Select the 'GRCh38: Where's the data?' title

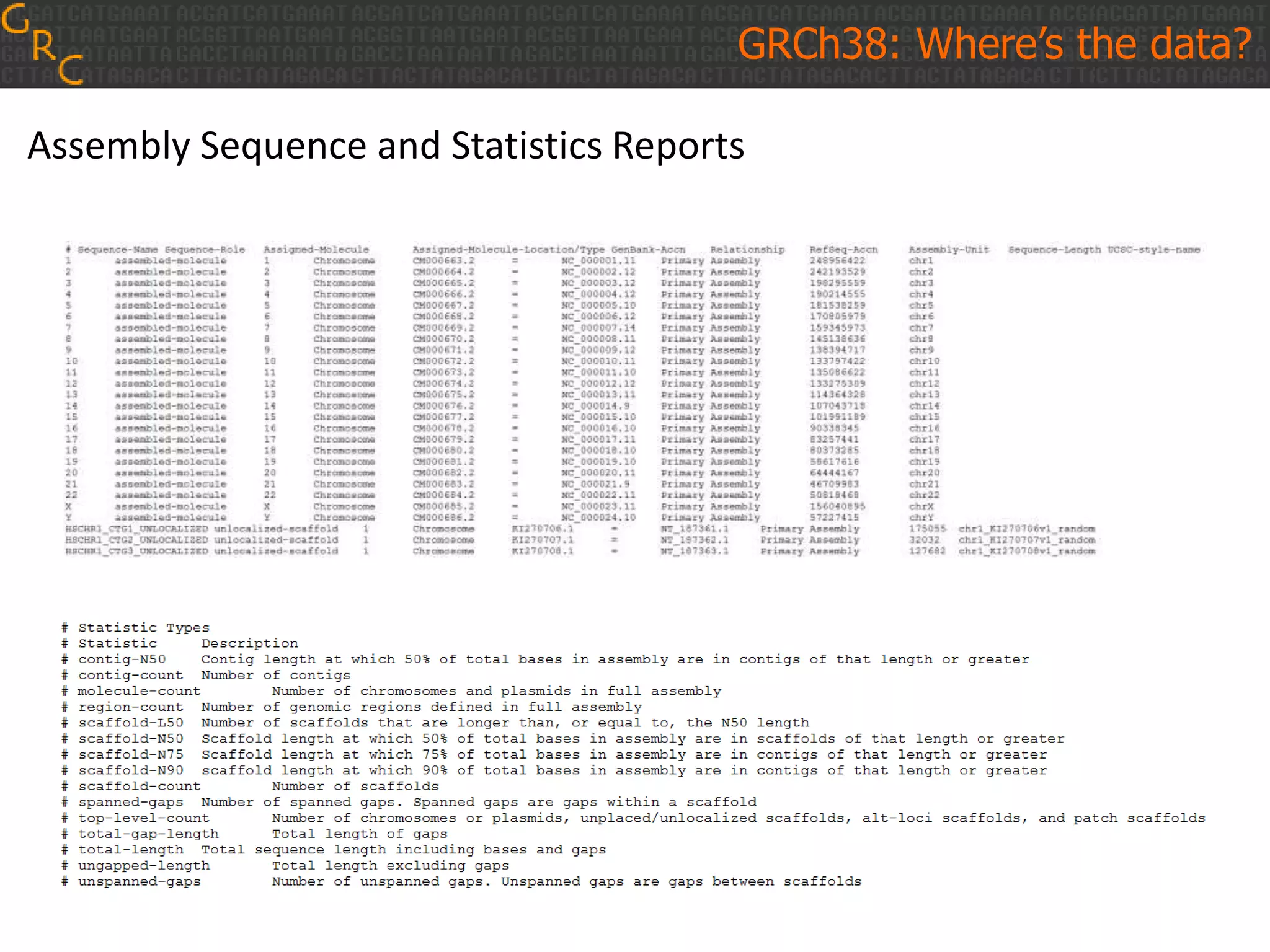995,44
